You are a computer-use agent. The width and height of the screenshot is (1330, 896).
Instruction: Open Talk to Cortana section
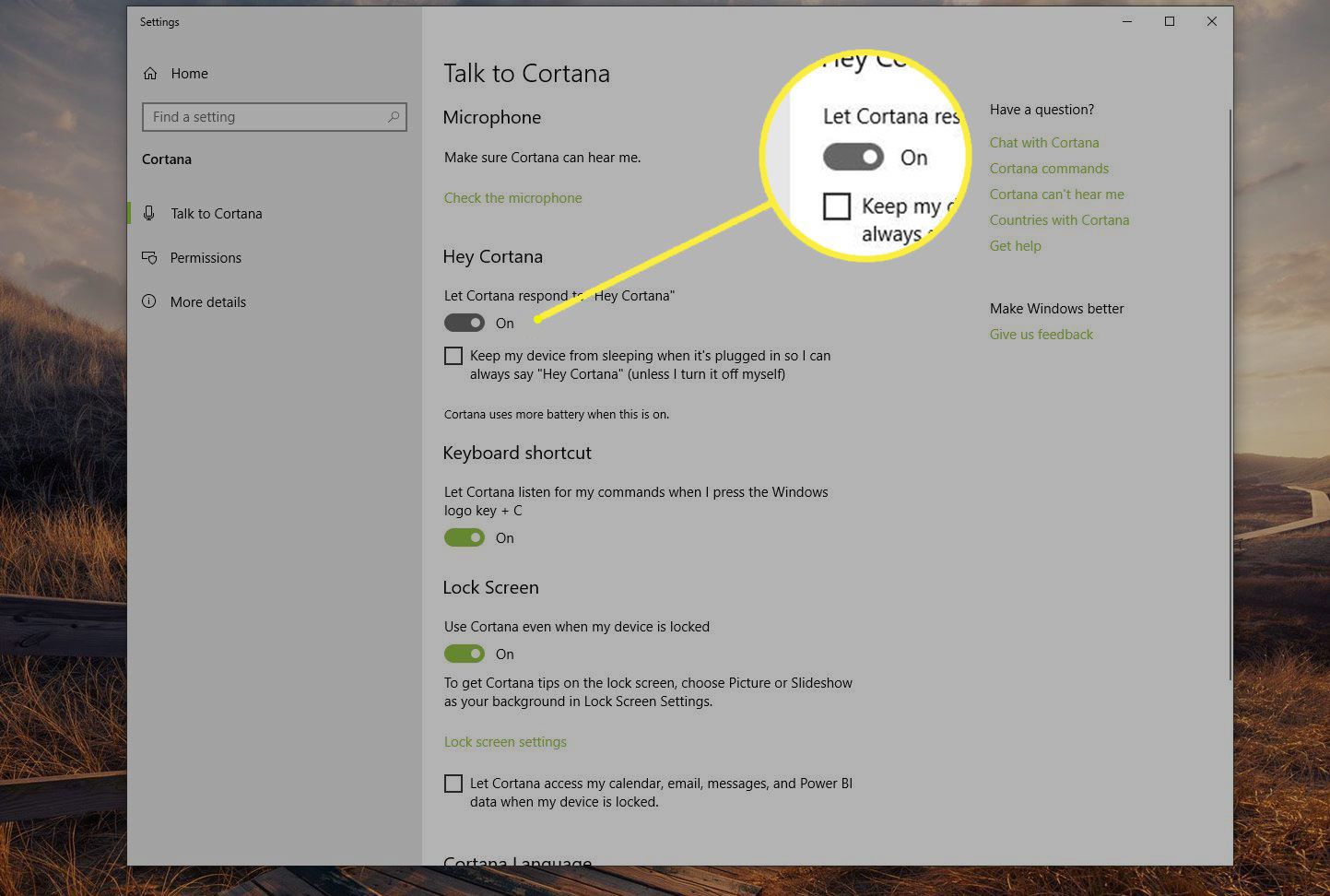275,213
